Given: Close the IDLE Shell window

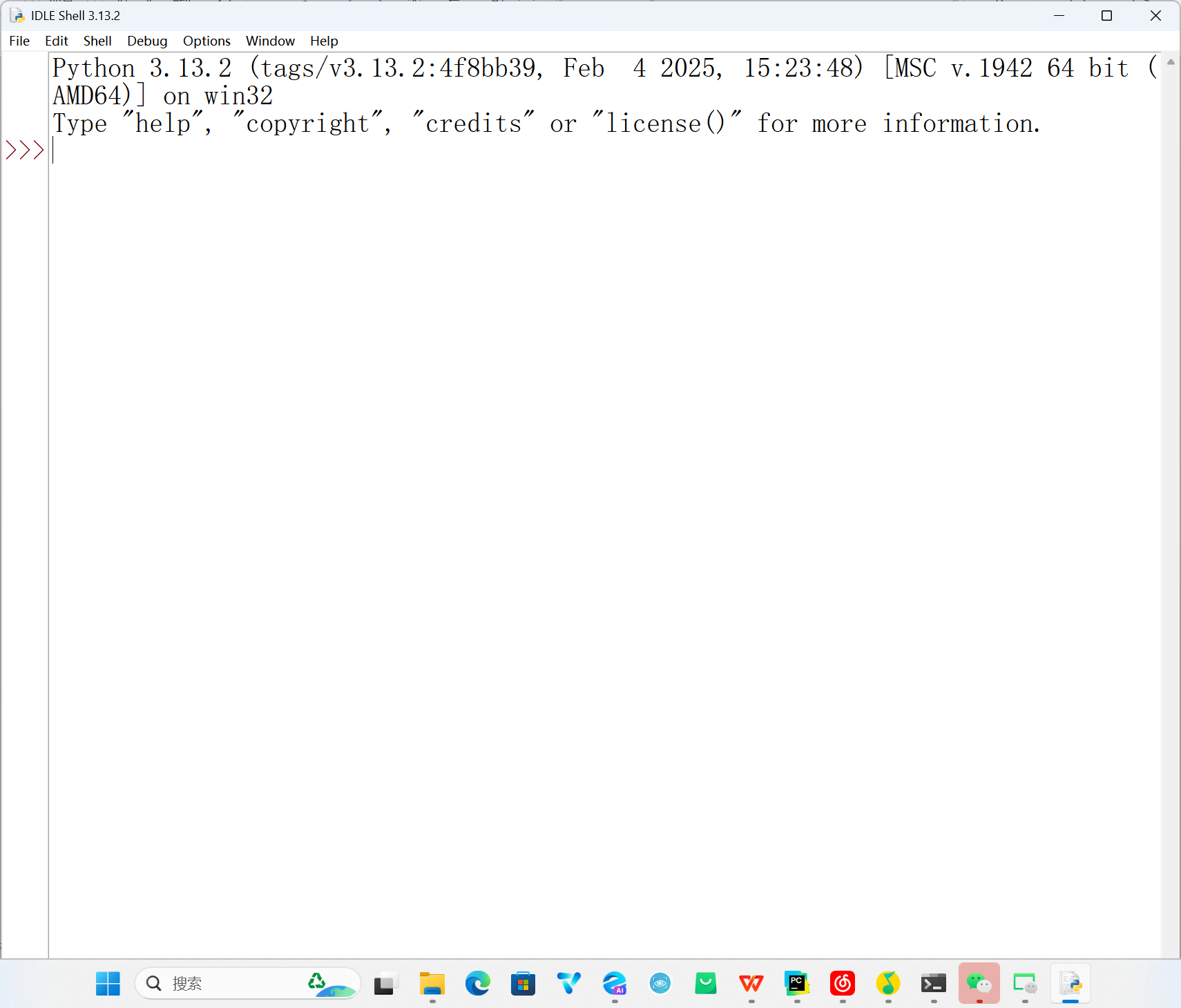Looking at the screenshot, I should pyautogui.click(x=1155, y=15).
